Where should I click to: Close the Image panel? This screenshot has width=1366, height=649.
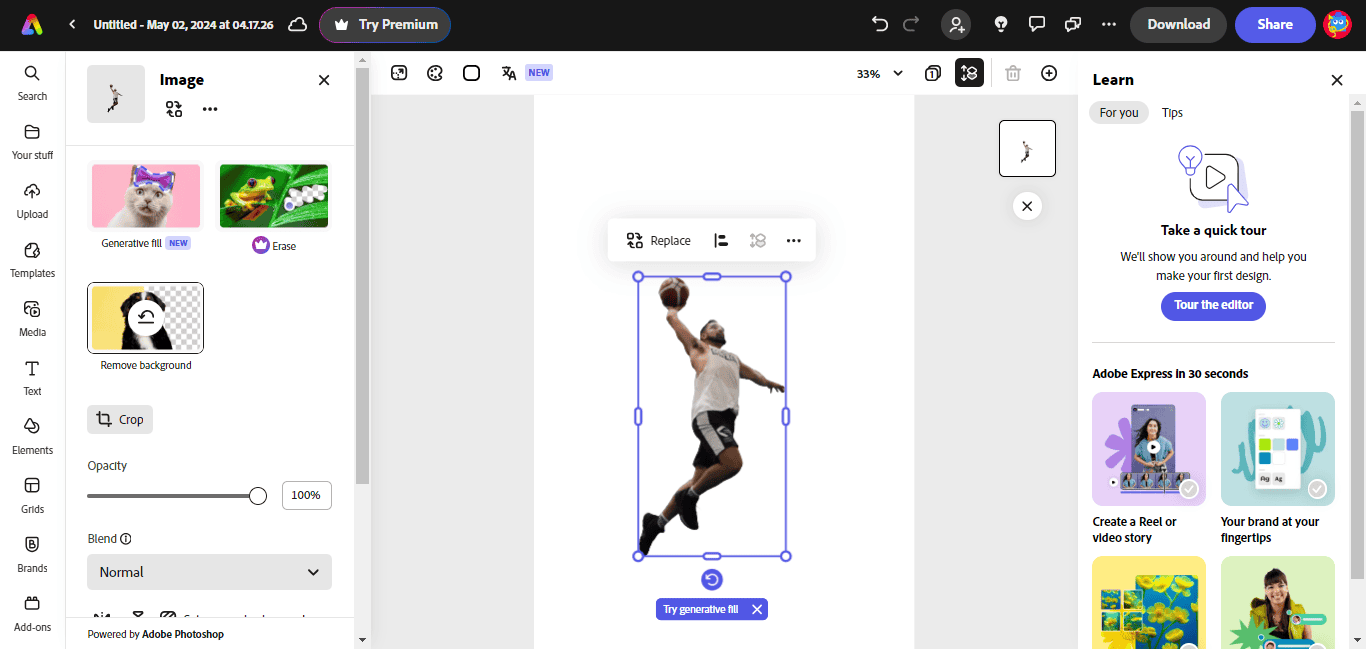324,80
